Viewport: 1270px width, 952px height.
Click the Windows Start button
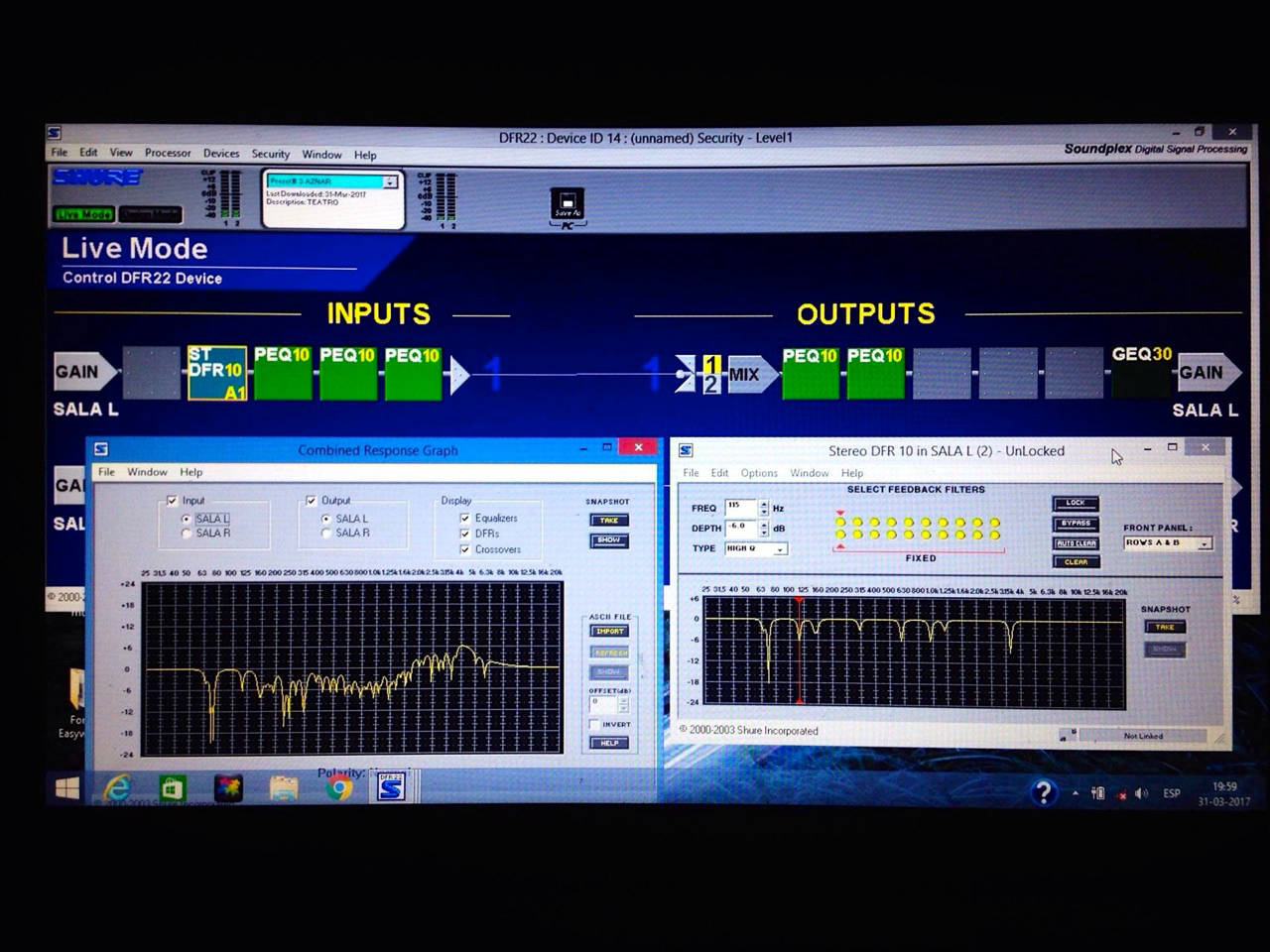pos(66,788)
